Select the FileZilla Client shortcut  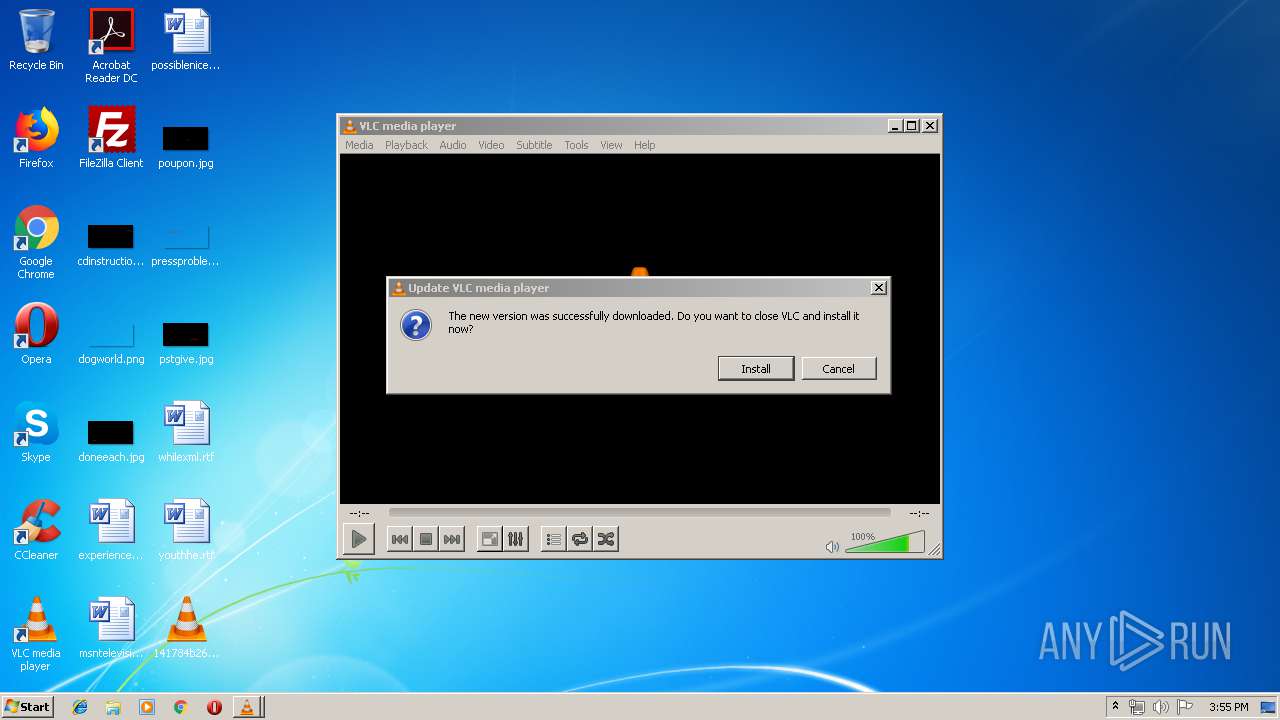(111, 138)
